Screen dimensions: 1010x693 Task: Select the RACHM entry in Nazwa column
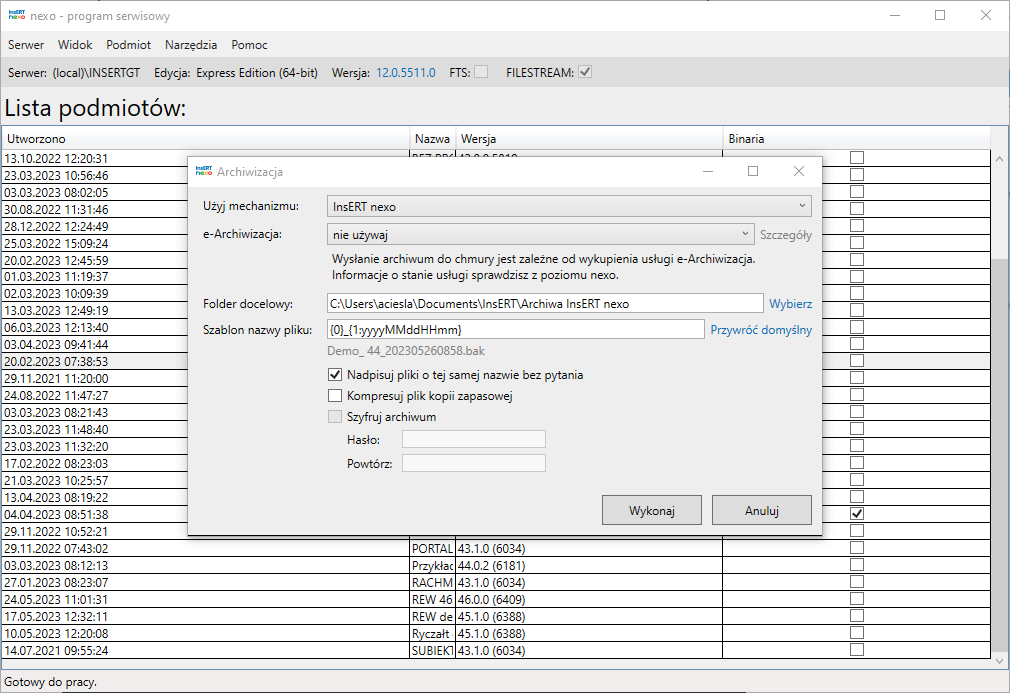click(x=432, y=582)
